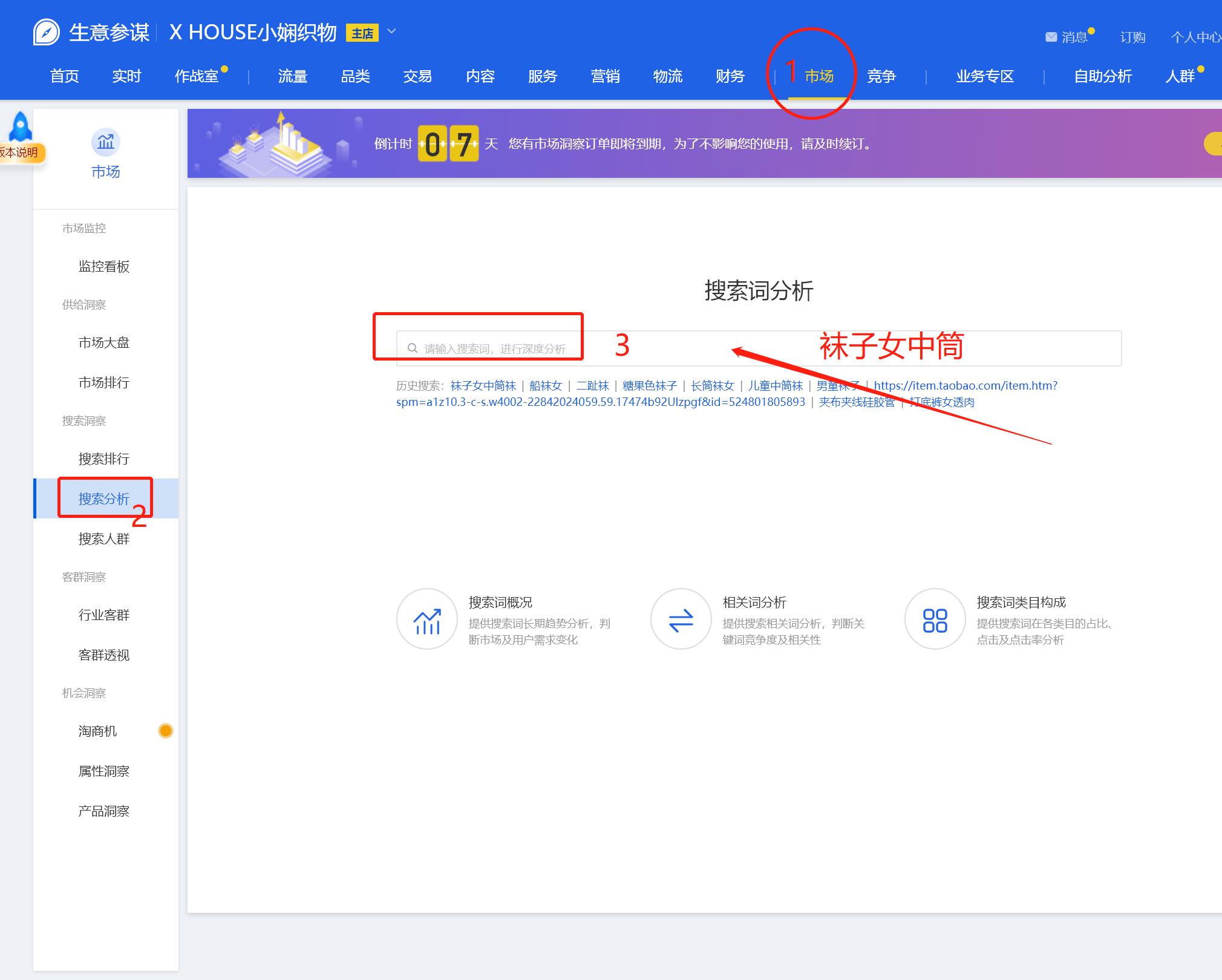Select the 市场 building icon in sidebar
The height and width of the screenshot is (980, 1222).
[105, 143]
